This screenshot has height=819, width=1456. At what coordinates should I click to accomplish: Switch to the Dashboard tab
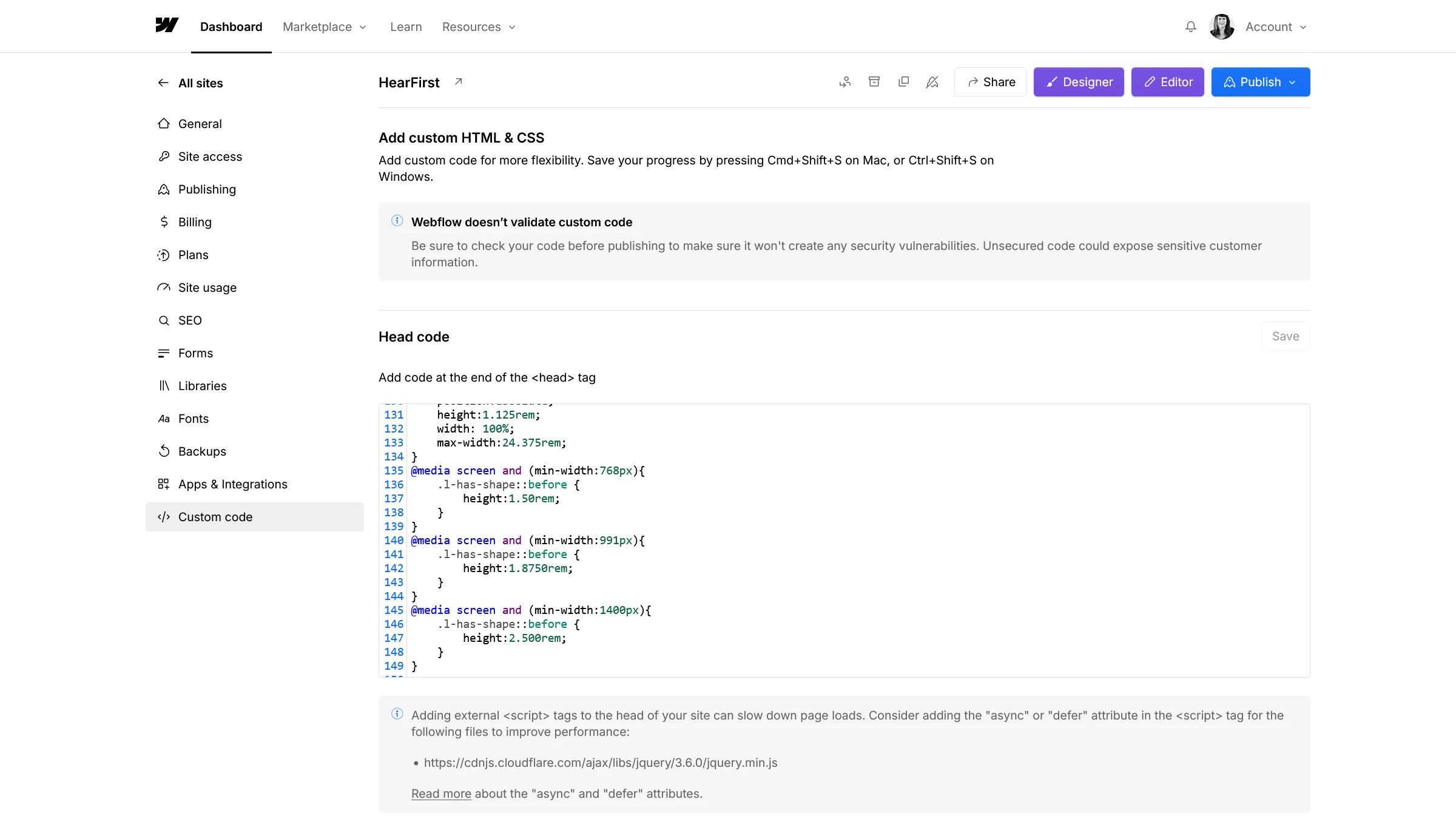coord(231,27)
